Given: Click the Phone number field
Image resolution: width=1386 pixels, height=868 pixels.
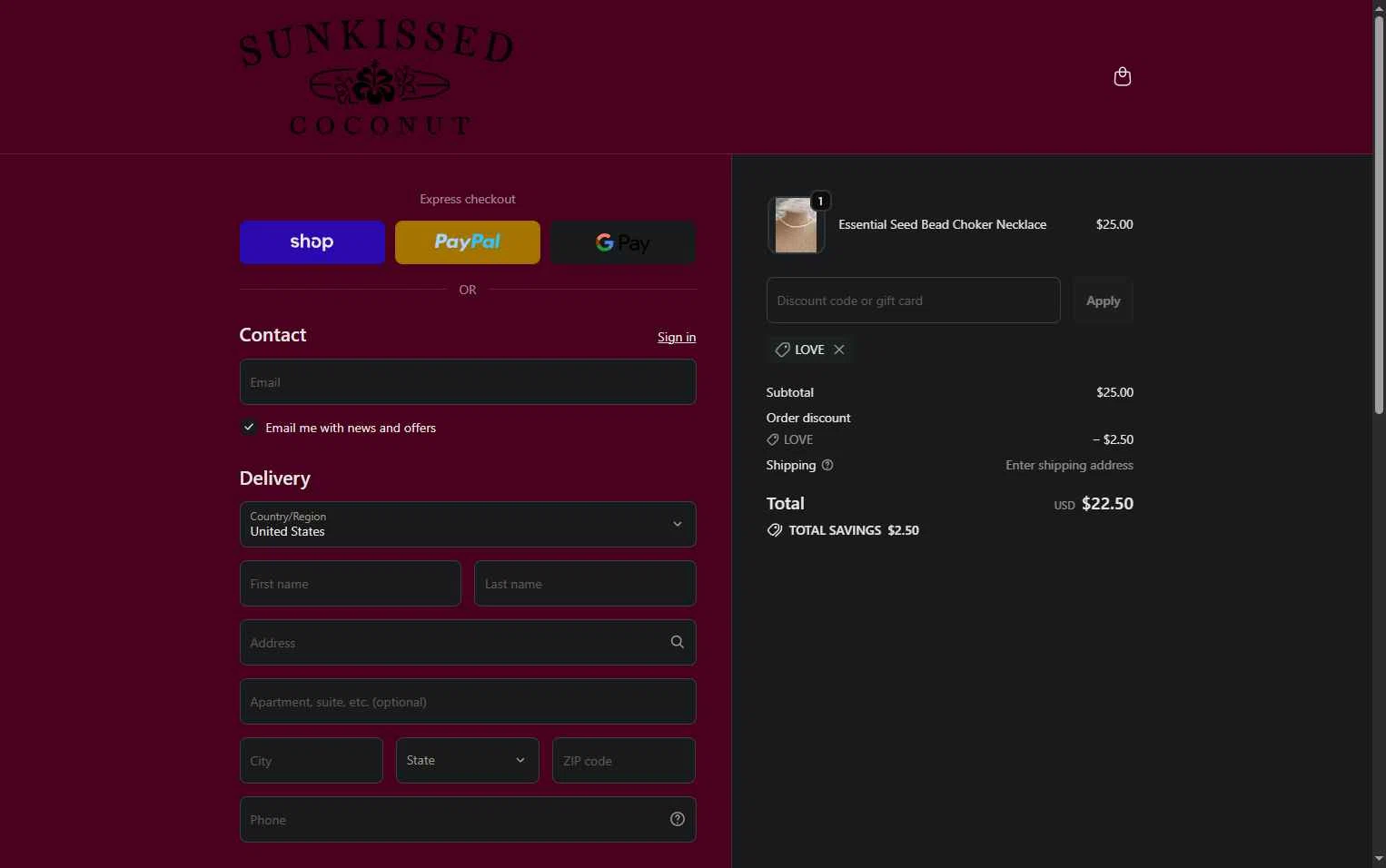Looking at the screenshot, I should click(468, 820).
